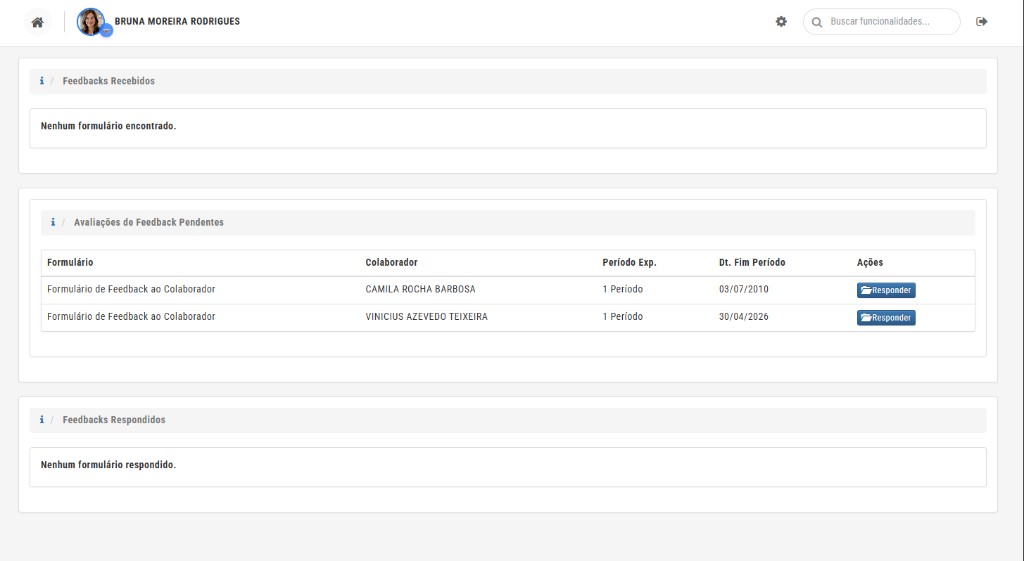Click info icon beside Feedbacks Recebidos
1024x561 pixels.
[x=42, y=81]
